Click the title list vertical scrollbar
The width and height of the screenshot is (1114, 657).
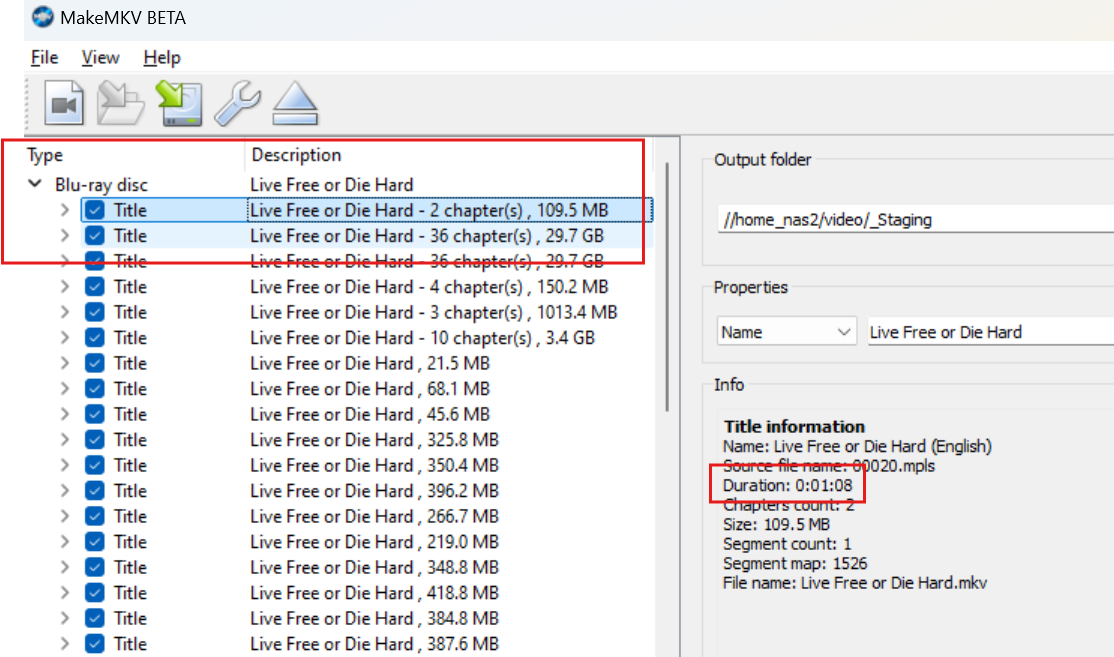pos(667,287)
